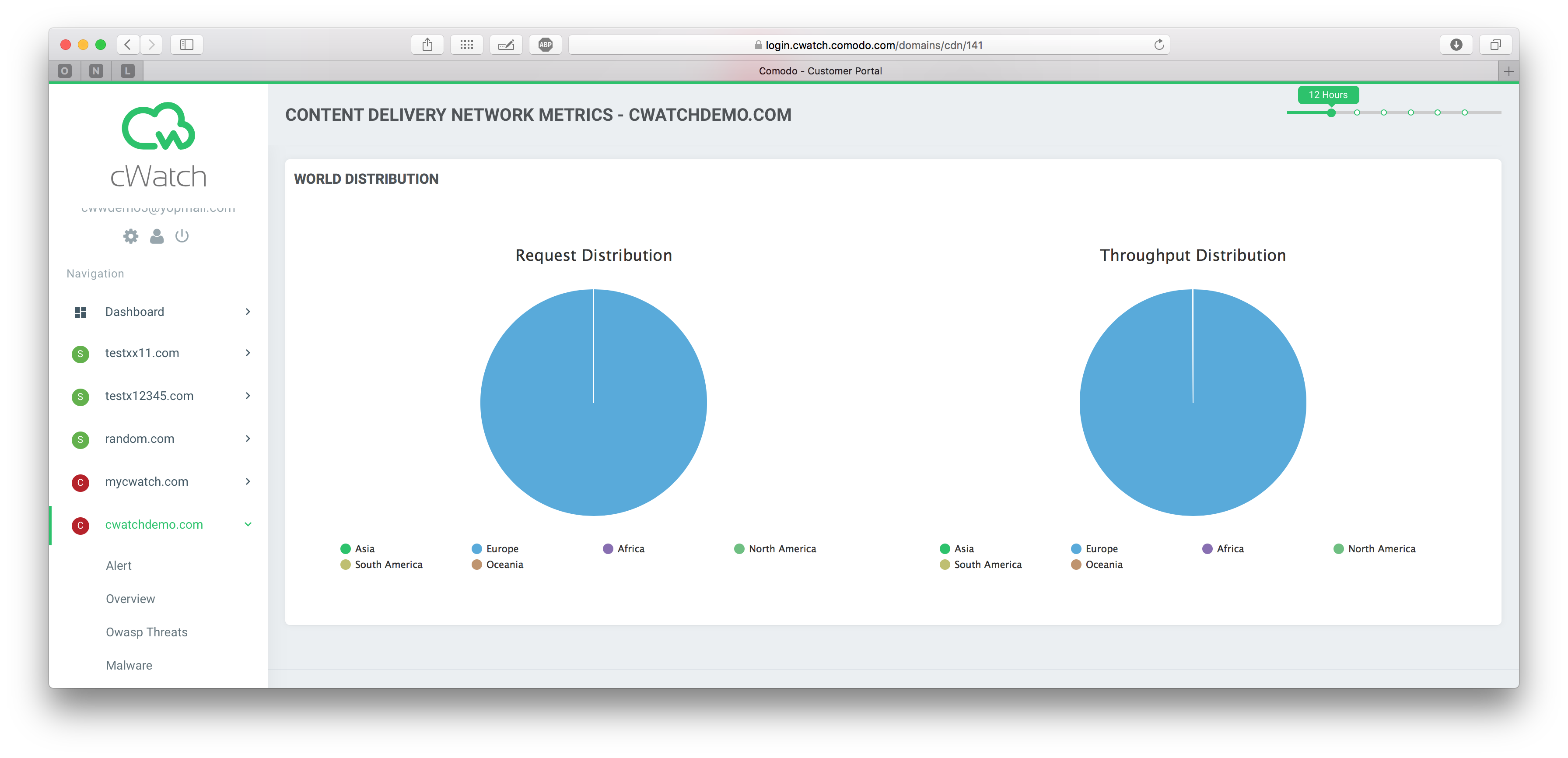Collapse the cwatchdemo.com menu chevron
The height and width of the screenshot is (758, 1568).
pyautogui.click(x=248, y=524)
